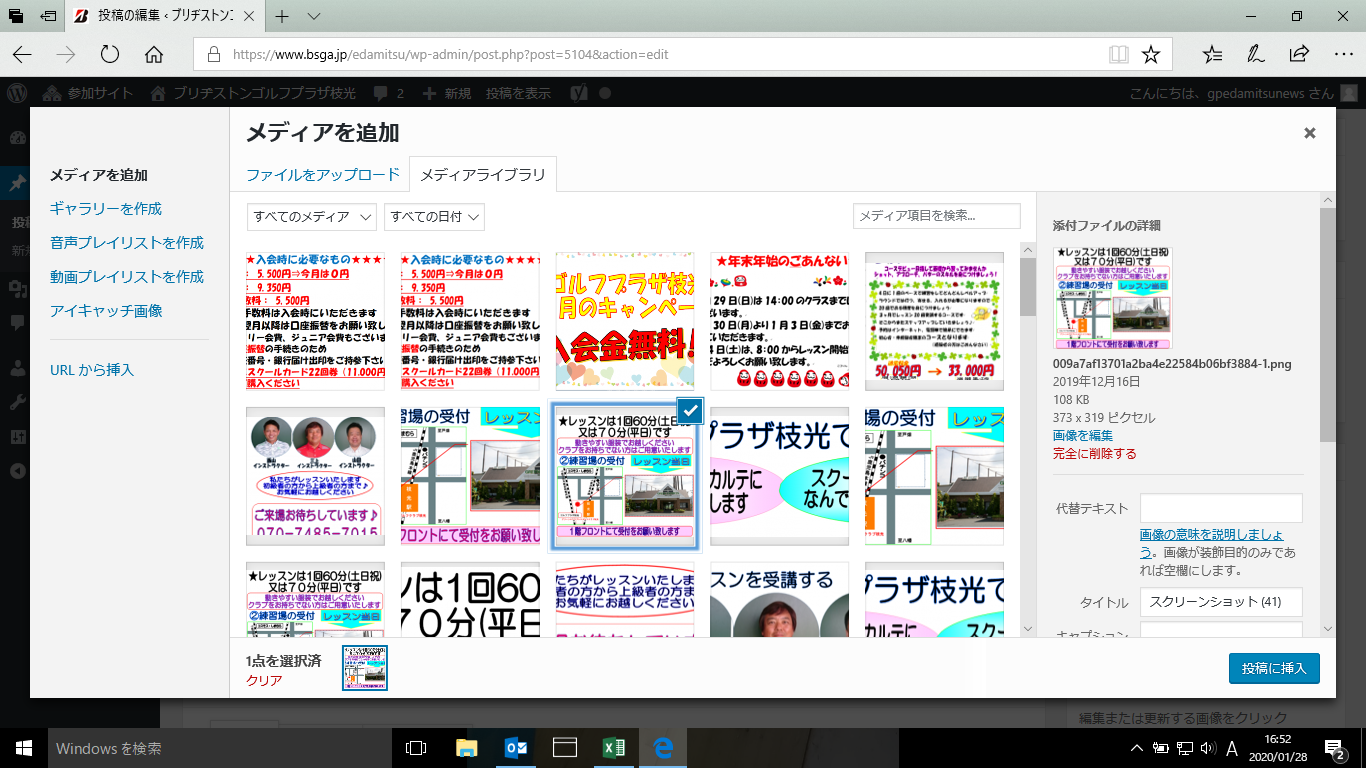This screenshot has height=768, width=1366.
Task: Select the three instructors photo thumbnail
Action: (315, 476)
